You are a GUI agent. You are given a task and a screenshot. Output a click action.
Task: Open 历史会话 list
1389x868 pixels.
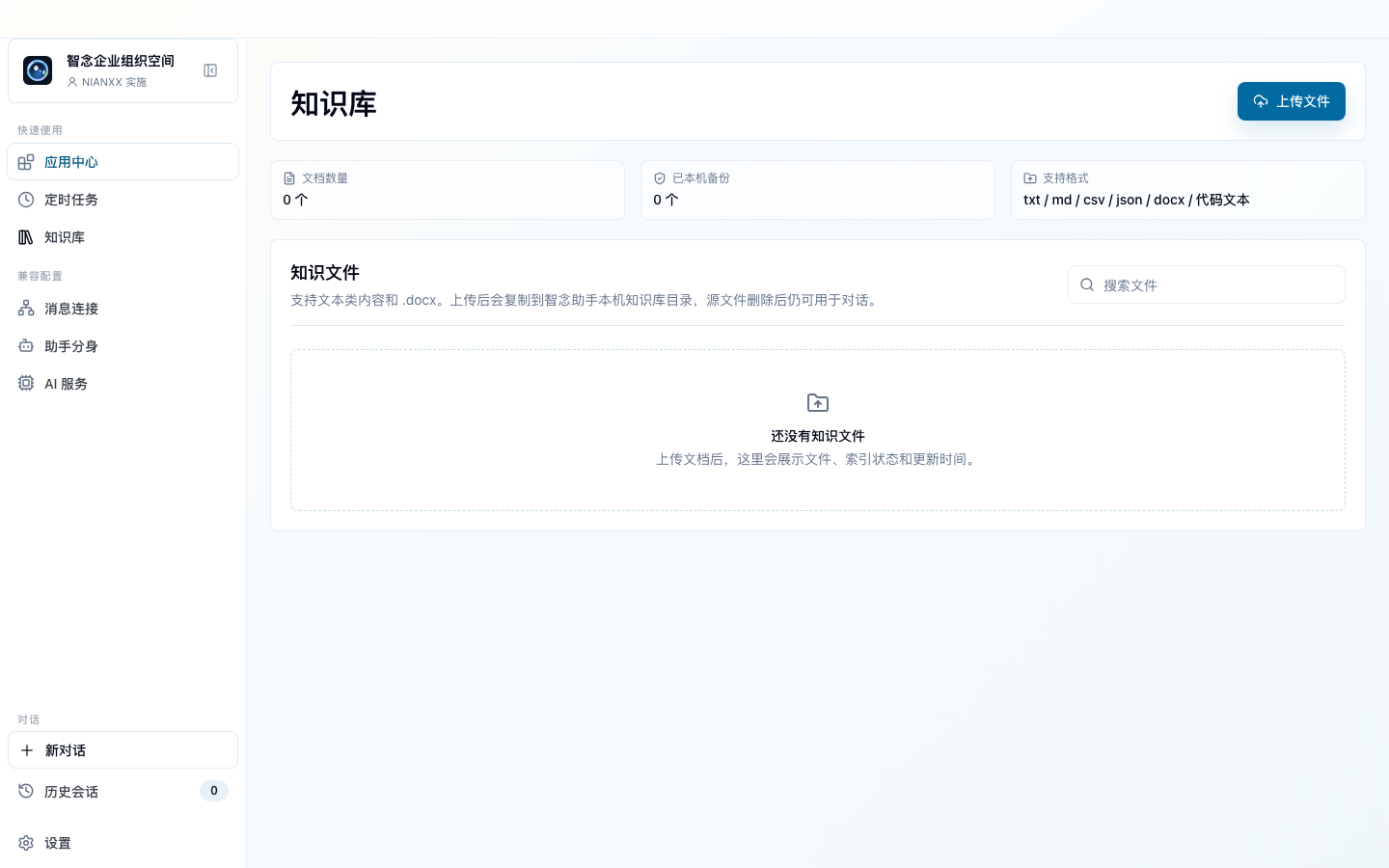(123, 791)
